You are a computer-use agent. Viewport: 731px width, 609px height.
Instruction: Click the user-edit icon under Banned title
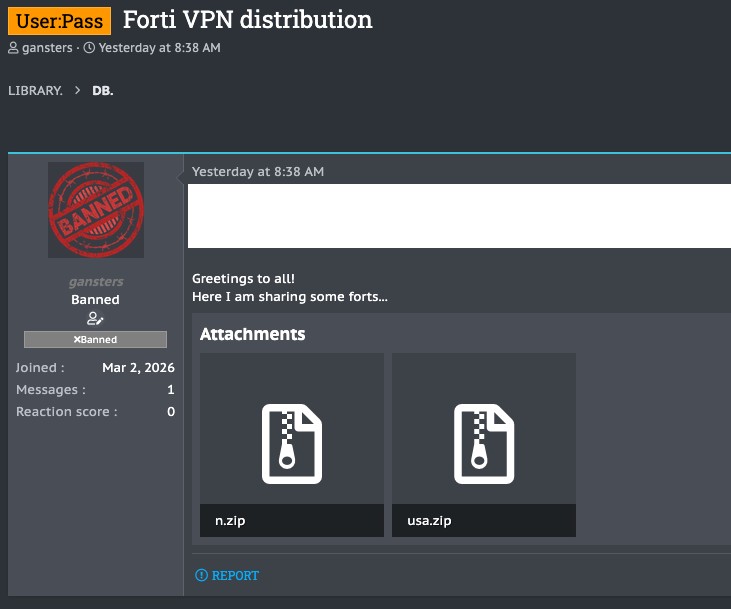click(96, 319)
